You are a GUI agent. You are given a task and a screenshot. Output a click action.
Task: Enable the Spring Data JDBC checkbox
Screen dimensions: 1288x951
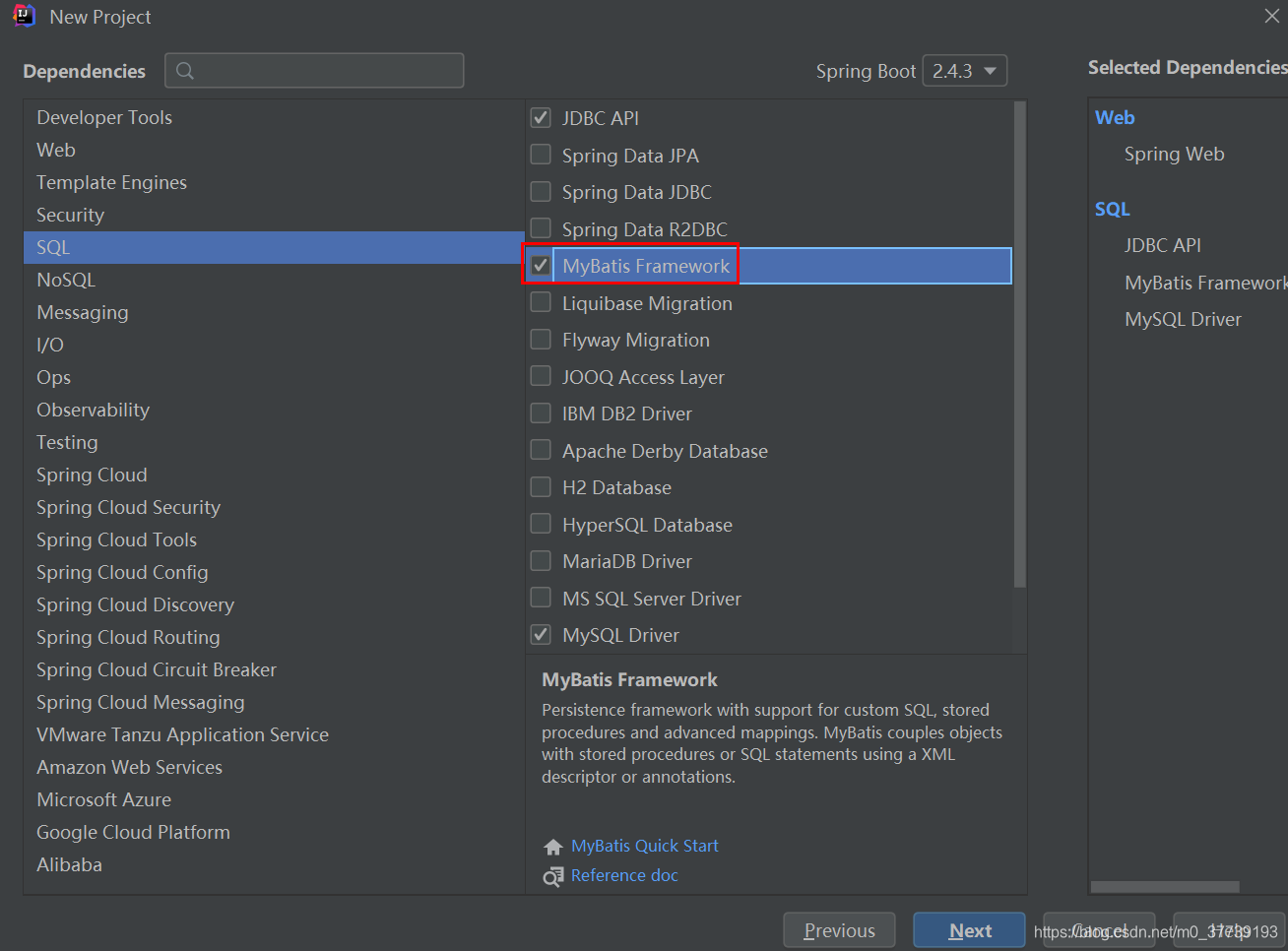point(541,192)
